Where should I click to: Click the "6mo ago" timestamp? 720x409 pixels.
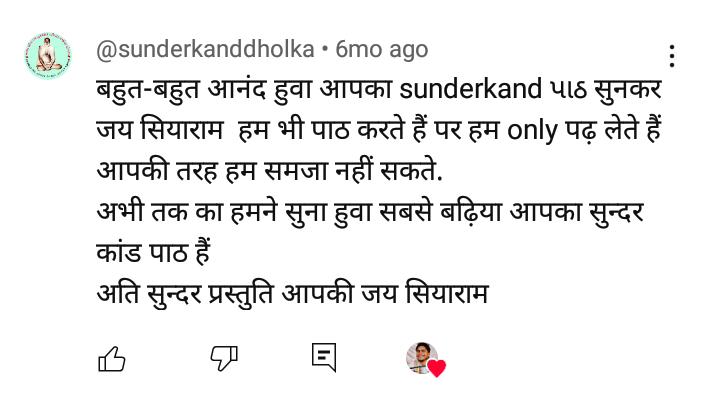coord(381,49)
